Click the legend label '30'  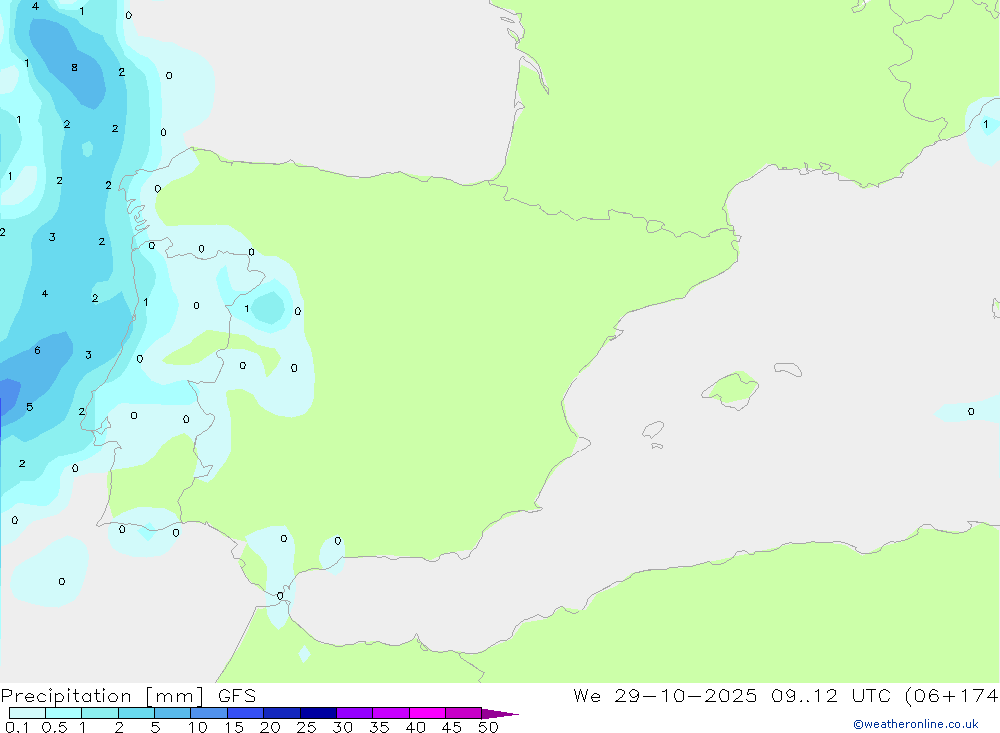tap(342, 727)
